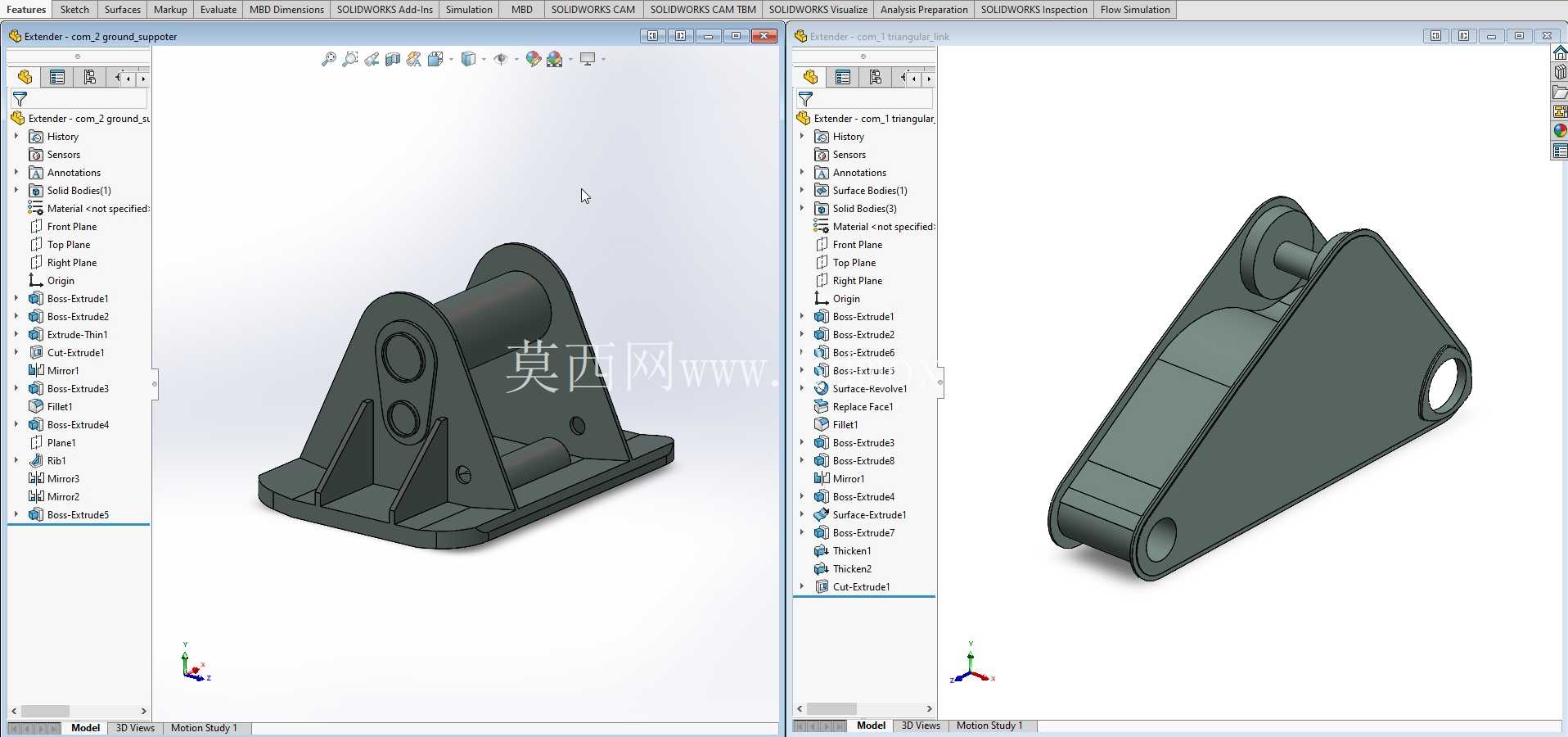Click the filter icon in ground_suppoter tree
1568x737 pixels.
20,98
